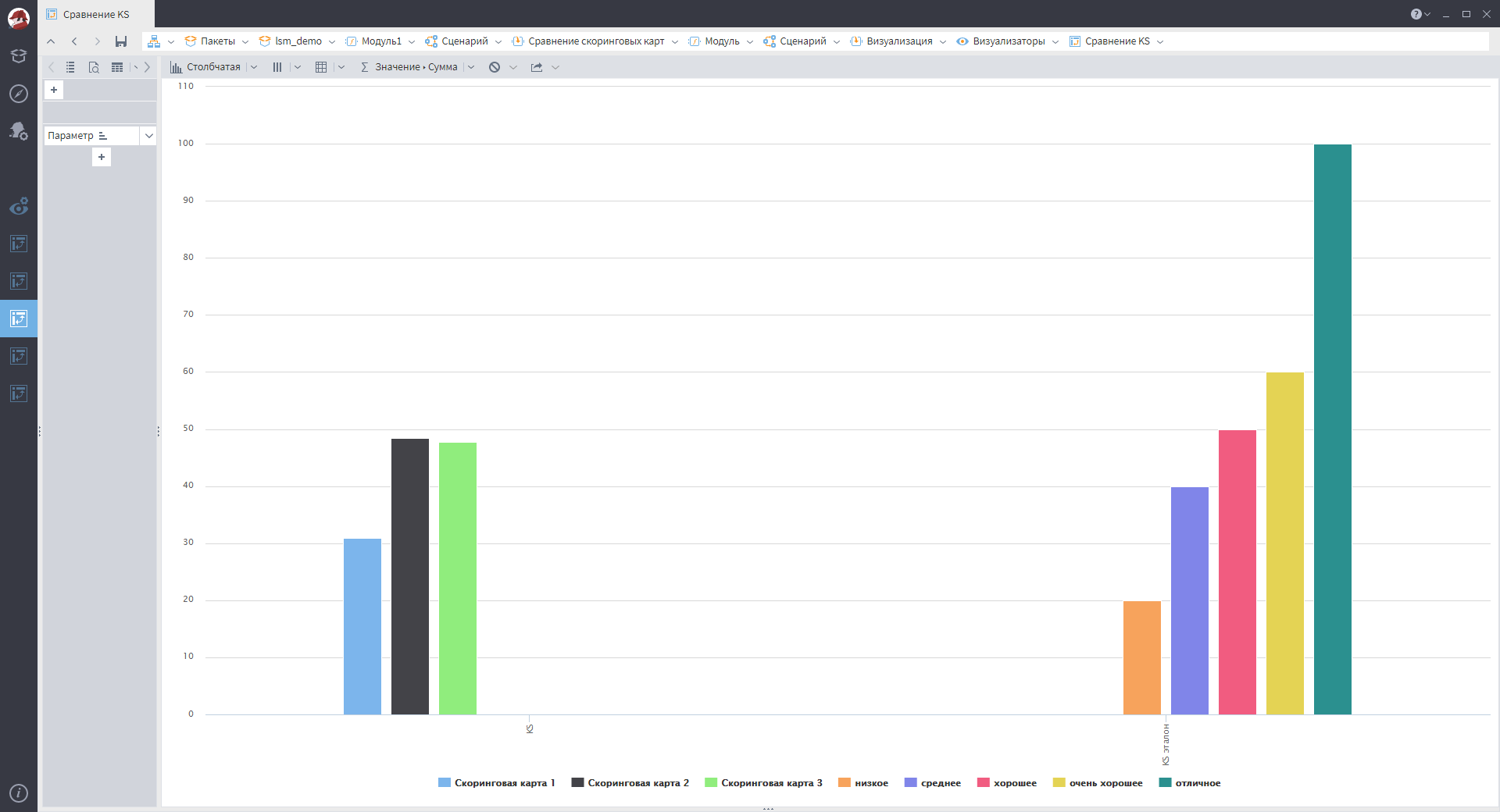Toggle Скоринговая карта 1 legend series
This screenshot has width=1500, height=812.
[x=496, y=783]
